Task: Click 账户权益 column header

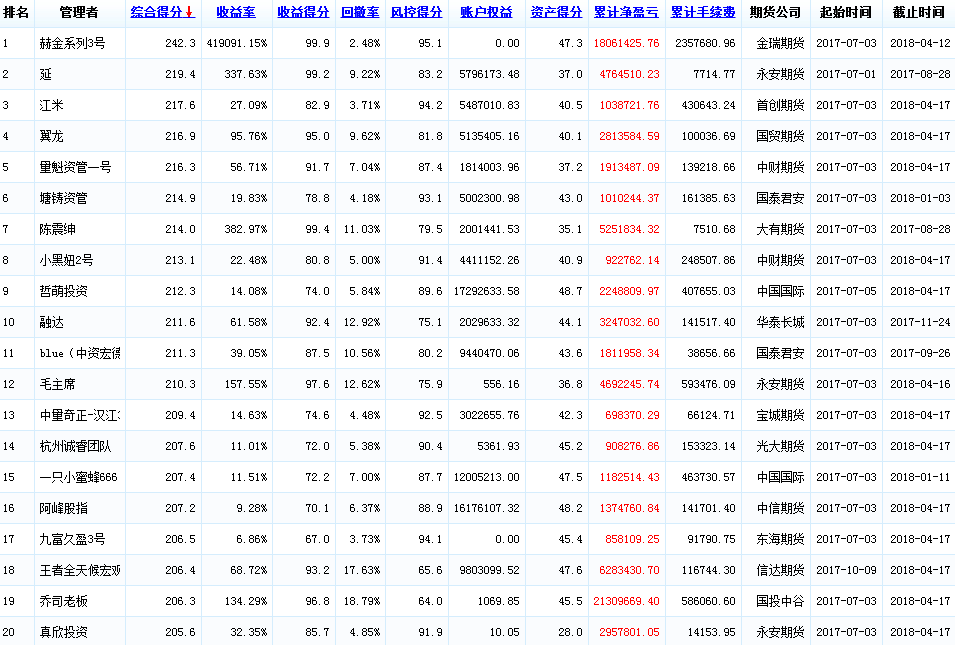Action: (486, 13)
